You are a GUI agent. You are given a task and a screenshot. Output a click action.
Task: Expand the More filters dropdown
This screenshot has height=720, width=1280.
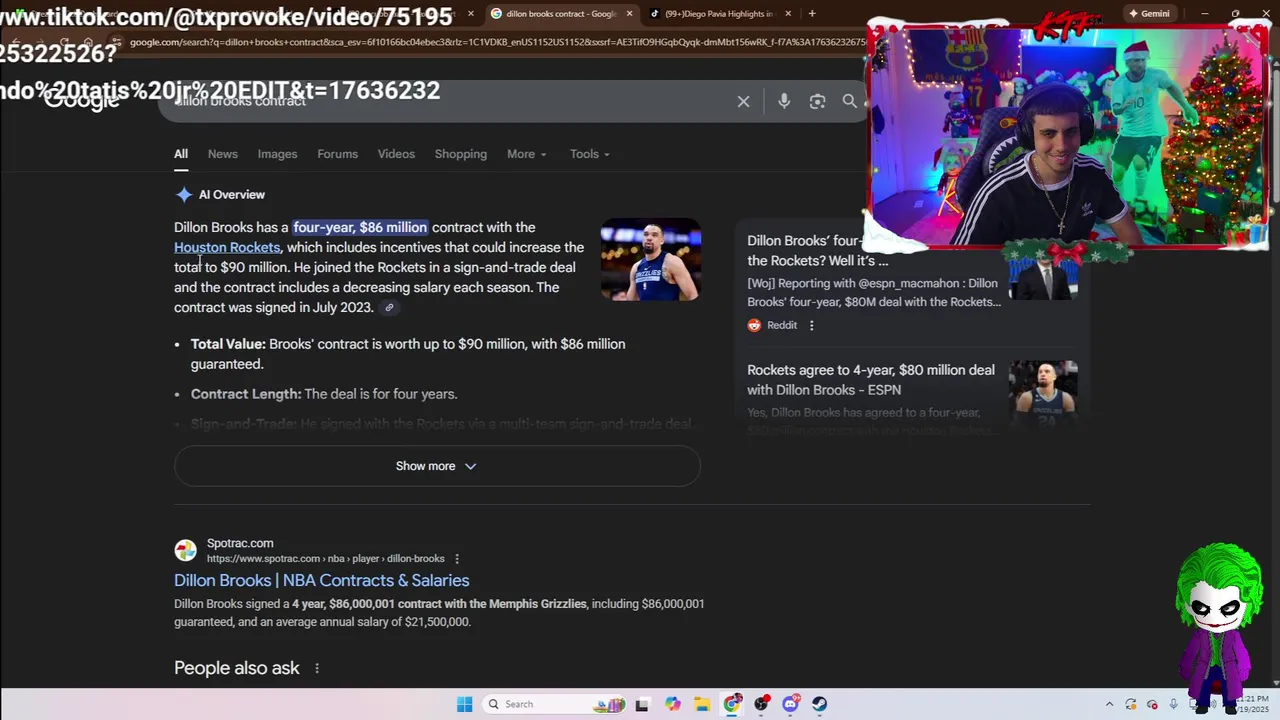point(526,154)
